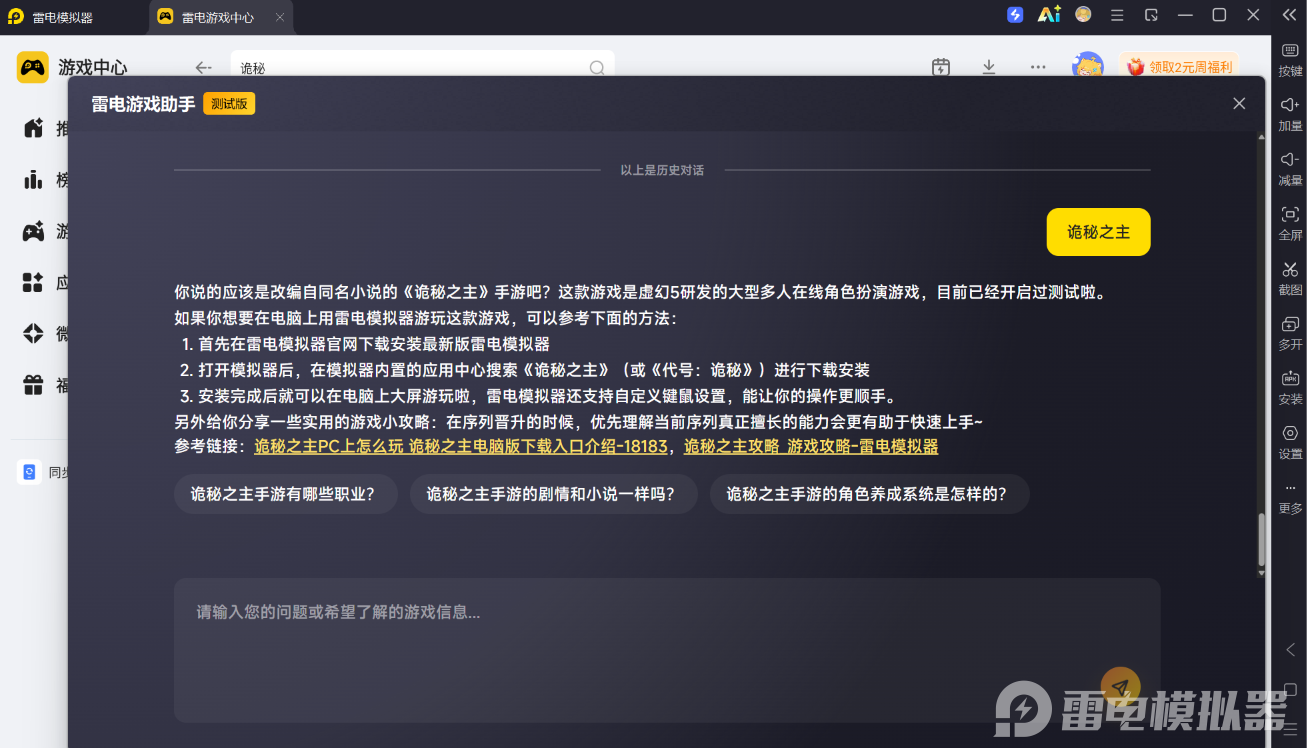Click the 以上是历史对话 separator text
Image resolution: width=1307 pixels, height=749 pixels.
tap(662, 170)
